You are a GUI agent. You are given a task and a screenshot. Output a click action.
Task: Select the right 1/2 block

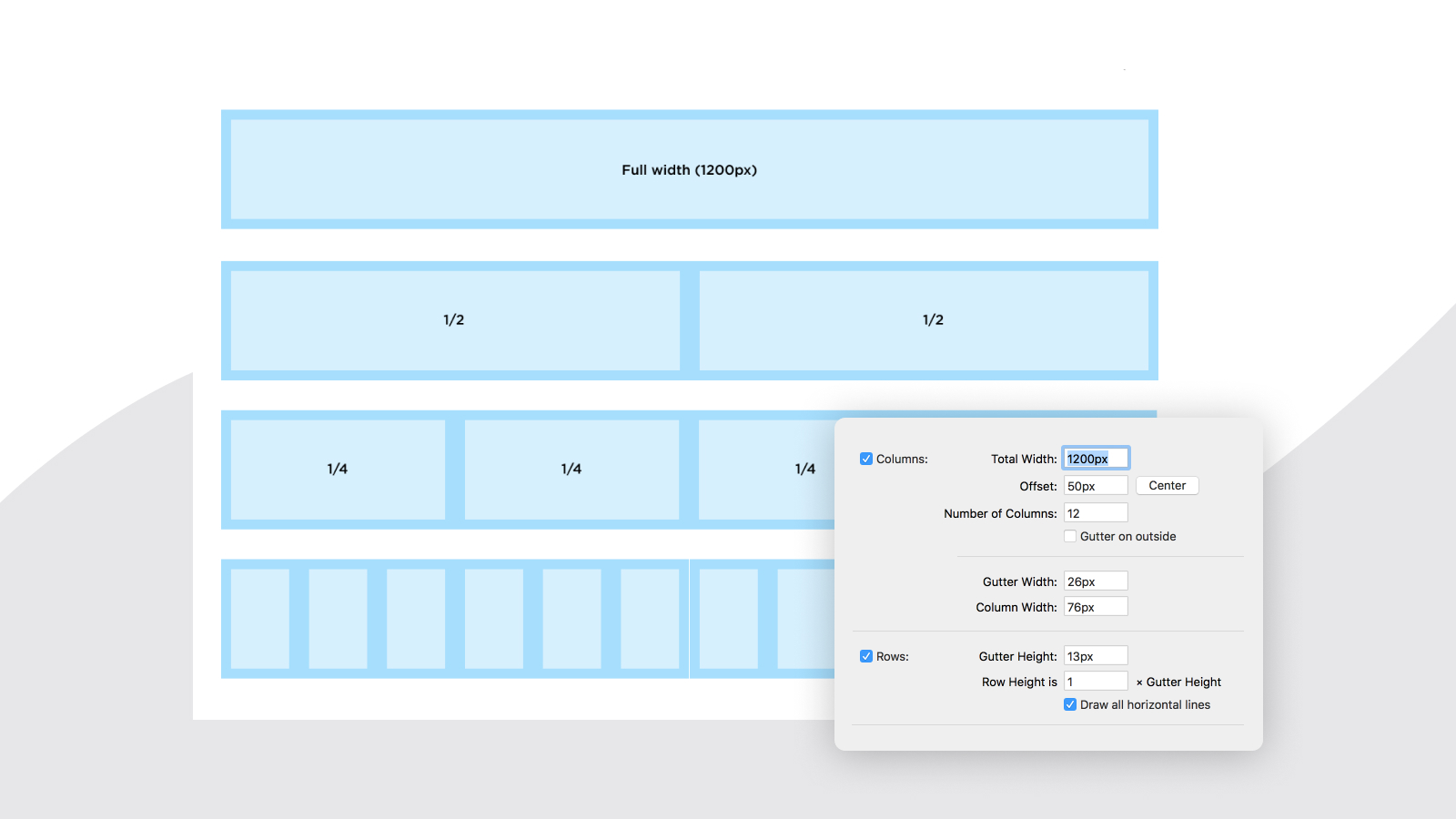924,320
